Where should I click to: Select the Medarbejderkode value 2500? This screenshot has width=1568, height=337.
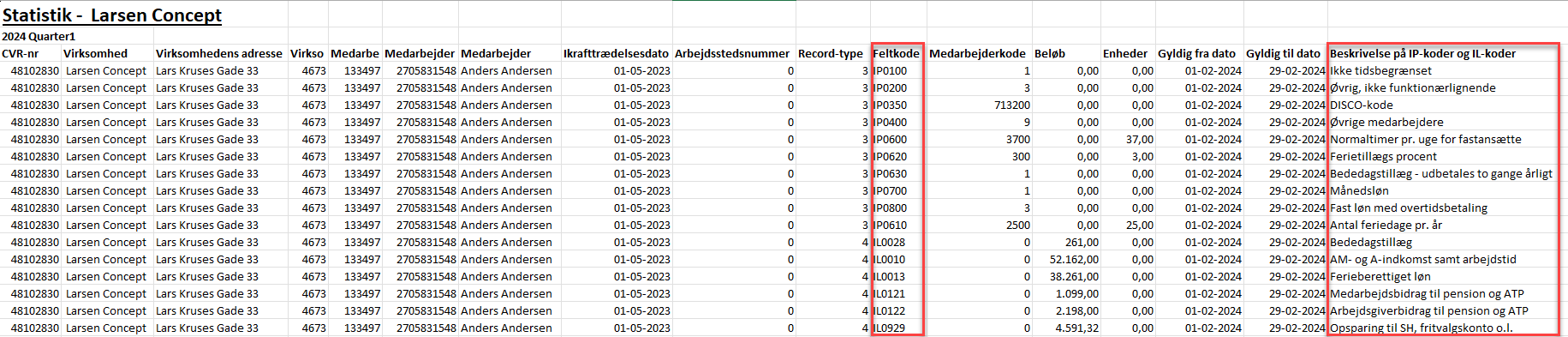click(x=1018, y=225)
